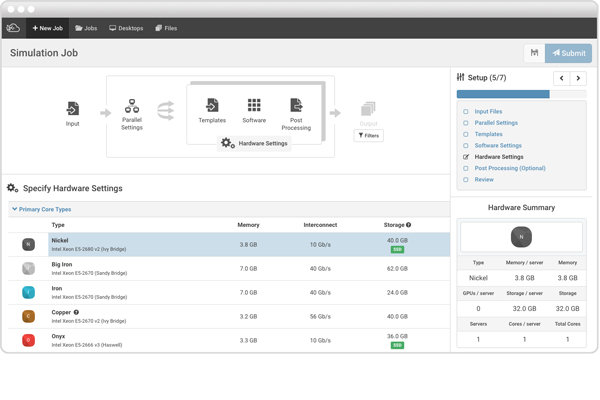The height and width of the screenshot is (400, 600).
Task: Select the Onyx core type icon
Action: pos(28,340)
